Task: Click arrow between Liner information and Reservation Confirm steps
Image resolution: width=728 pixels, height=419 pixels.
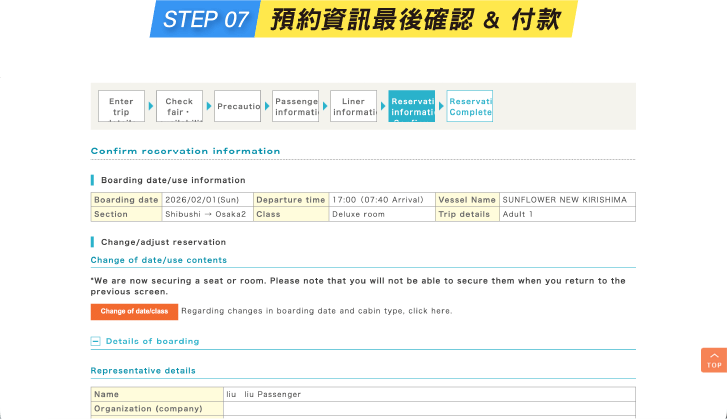Action: (382, 105)
